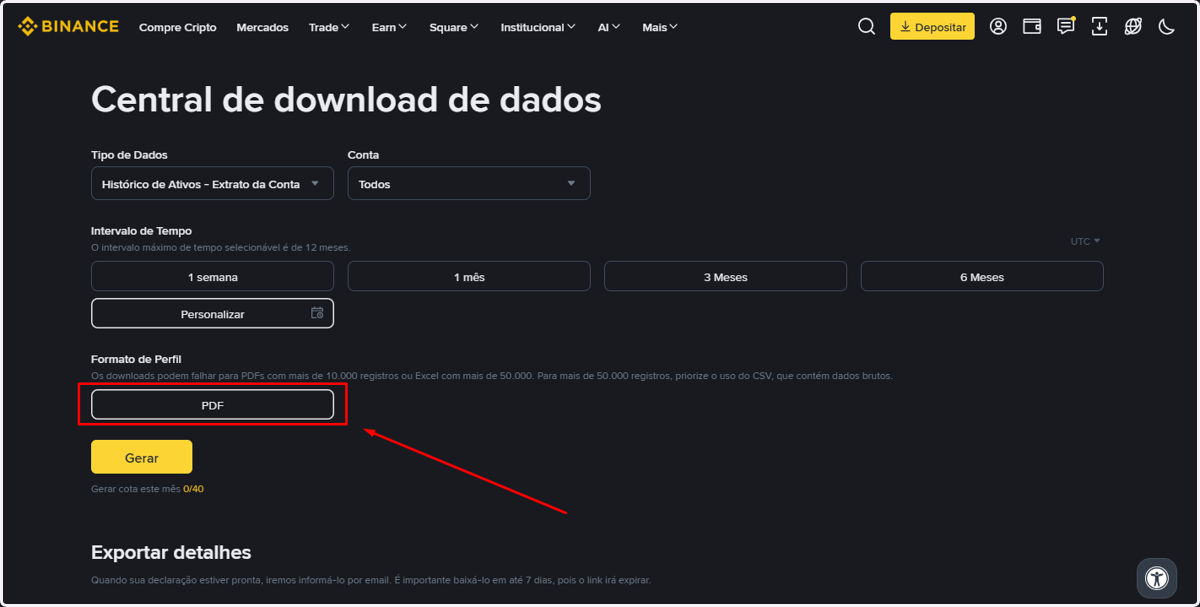Open the Conta dropdown showing Todos
1200x607 pixels.
(x=469, y=184)
